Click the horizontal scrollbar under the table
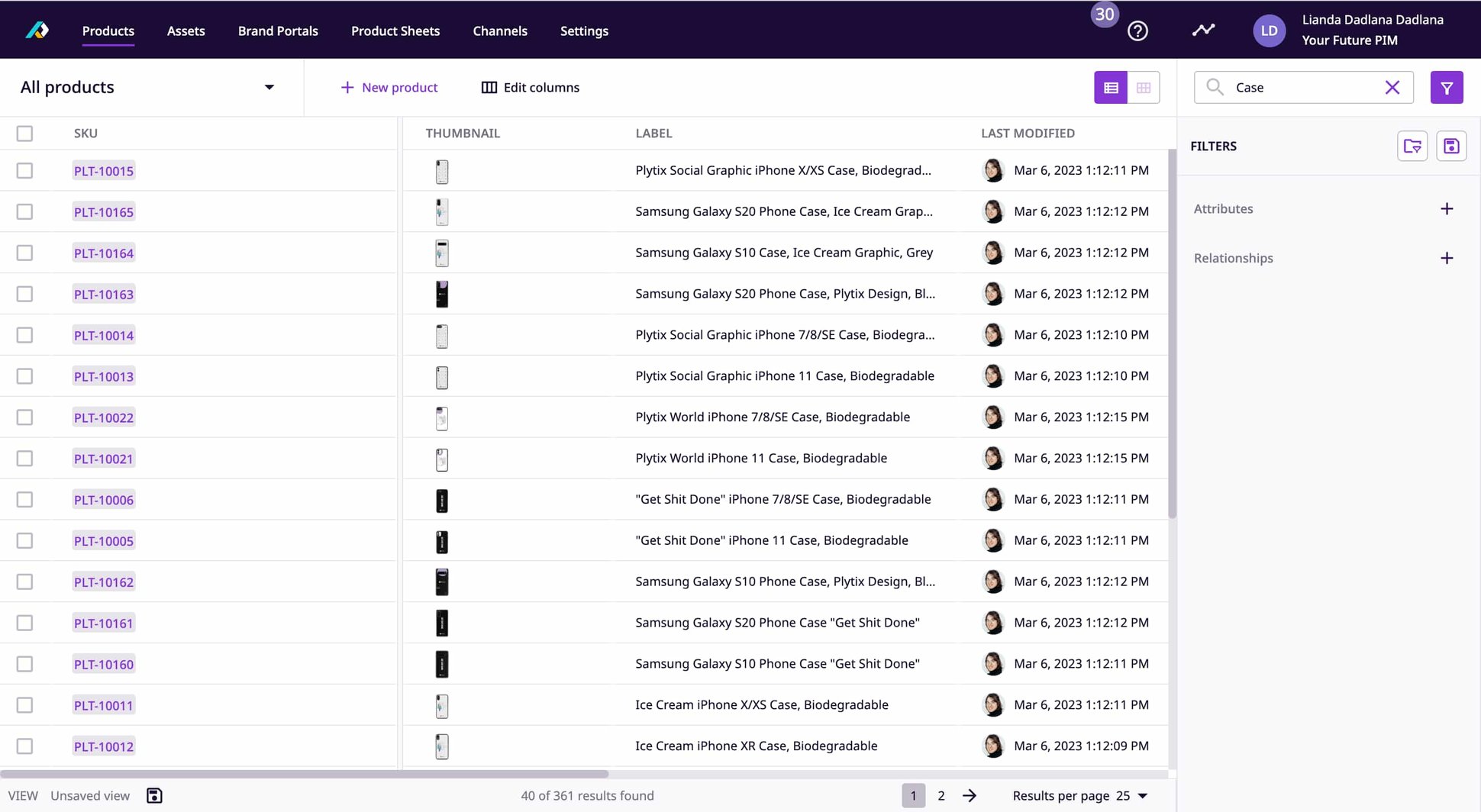 click(x=305, y=773)
